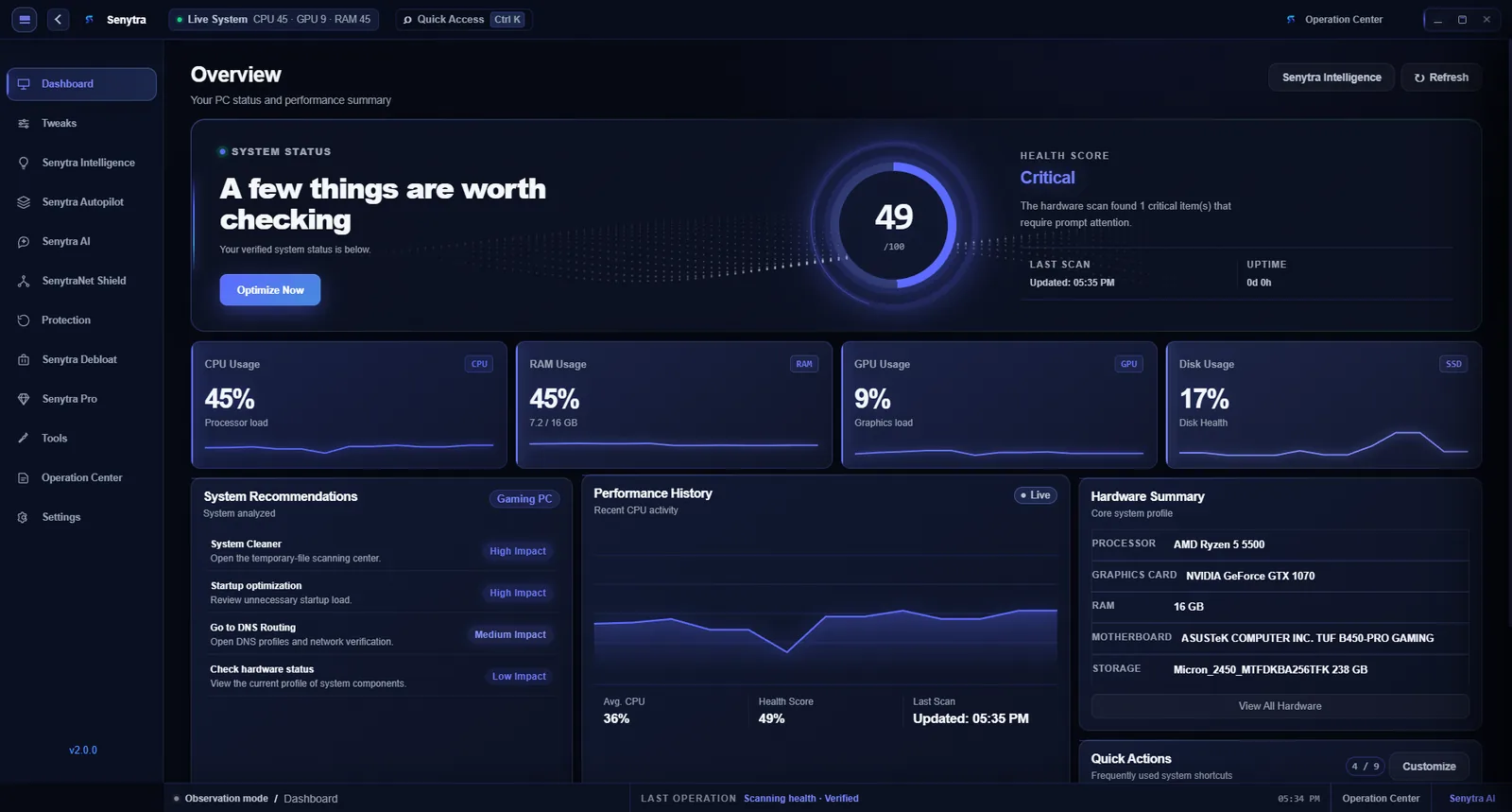This screenshot has width=1512, height=812.
Task: Open Senytra Intelligence from header button
Action: point(1332,78)
